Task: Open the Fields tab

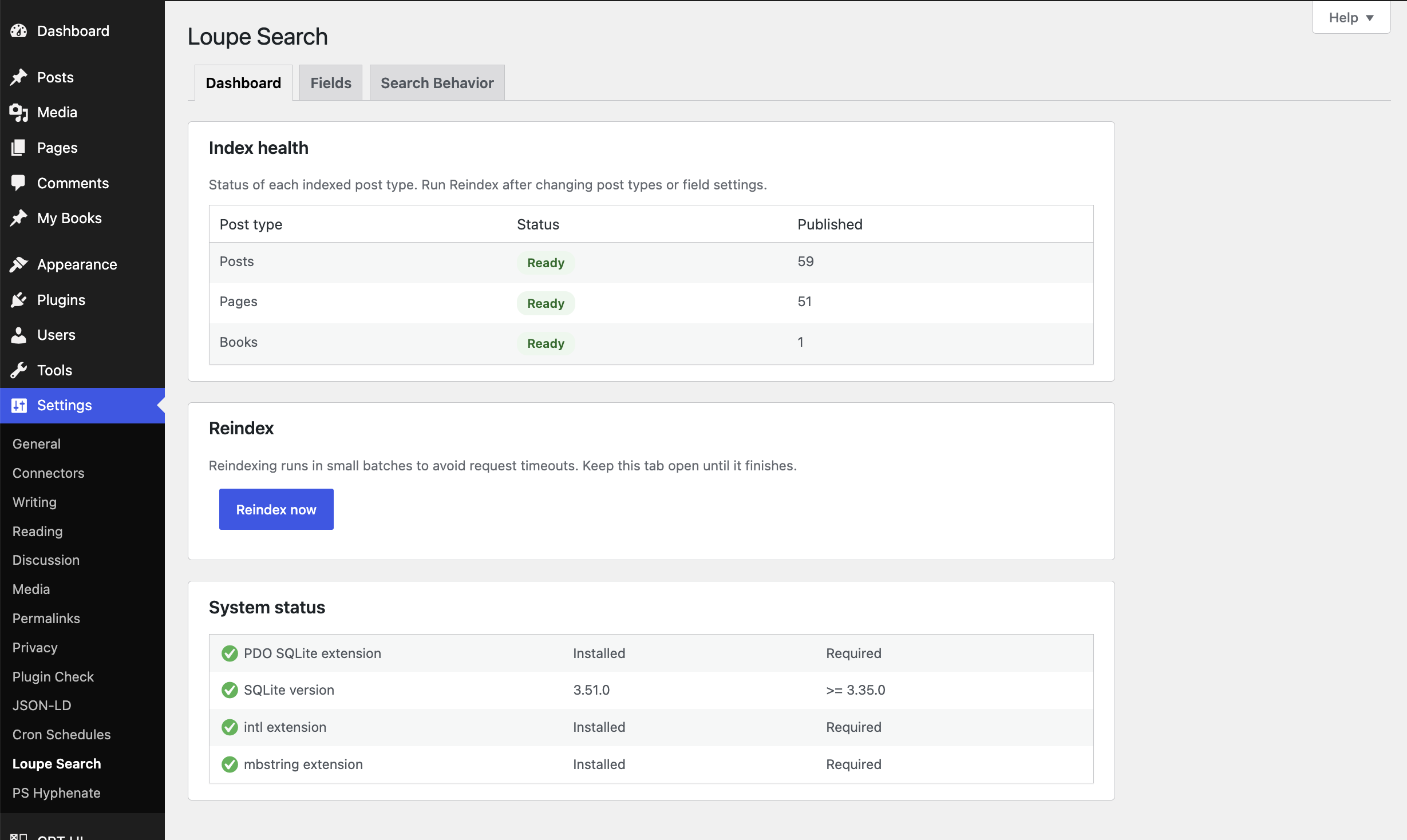Action: pyautogui.click(x=331, y=83)
